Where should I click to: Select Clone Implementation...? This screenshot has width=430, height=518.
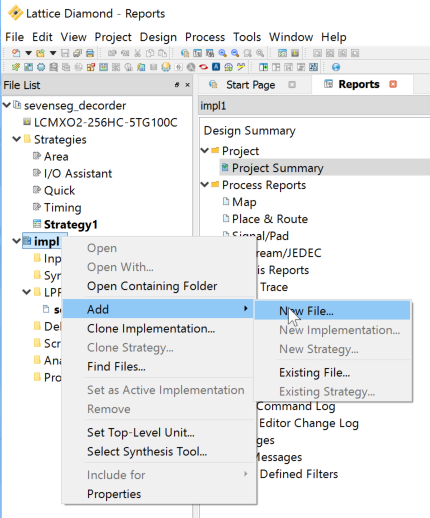[x=159, y=329]
